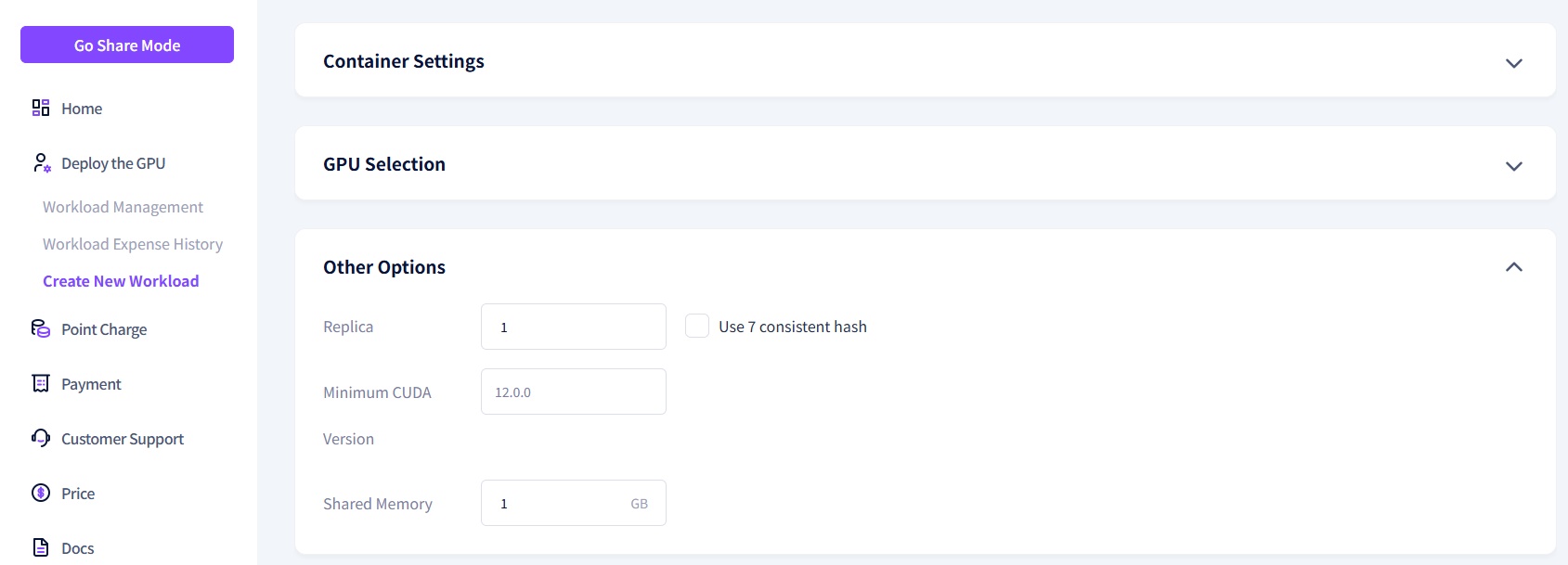Viewport: 1568px width, 565px height.
Task: Click the Customer Support headset icon
Action: click(41, 438)
